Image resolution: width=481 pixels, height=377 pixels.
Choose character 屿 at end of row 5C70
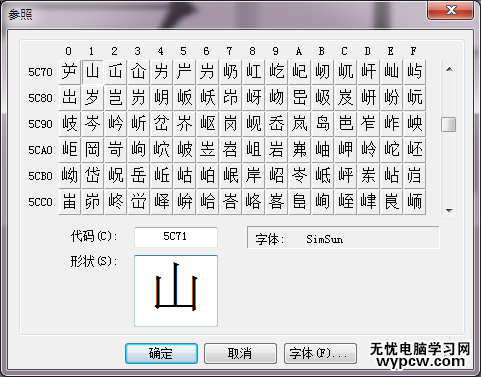click(415, 72)
